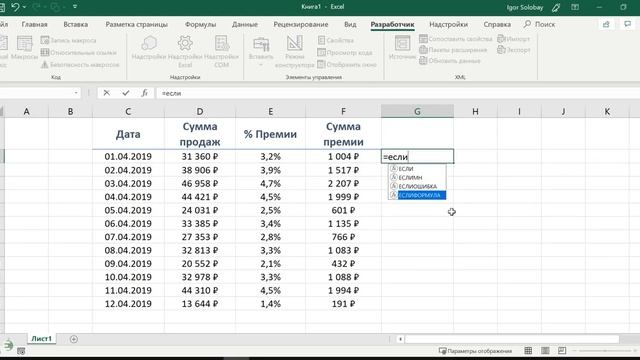Image resolution: width=640 pixels, height=360 pixels.
Task: Click the Igor Solobay account name
Action: [524, 7]
